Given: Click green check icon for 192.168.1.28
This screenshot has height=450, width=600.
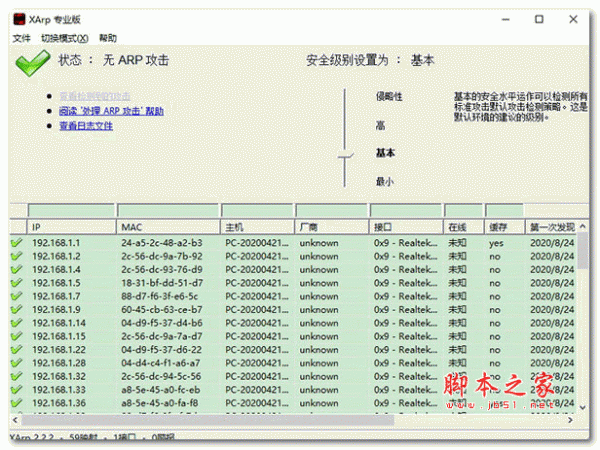Looking at the screenshot, I should [x=17, y=363].
